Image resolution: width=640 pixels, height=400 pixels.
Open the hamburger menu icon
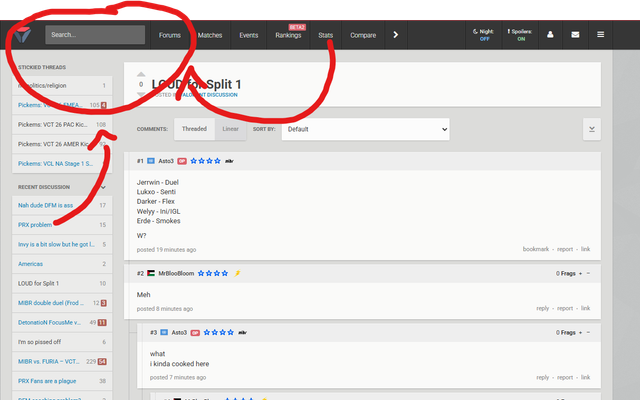coord(600,35)
